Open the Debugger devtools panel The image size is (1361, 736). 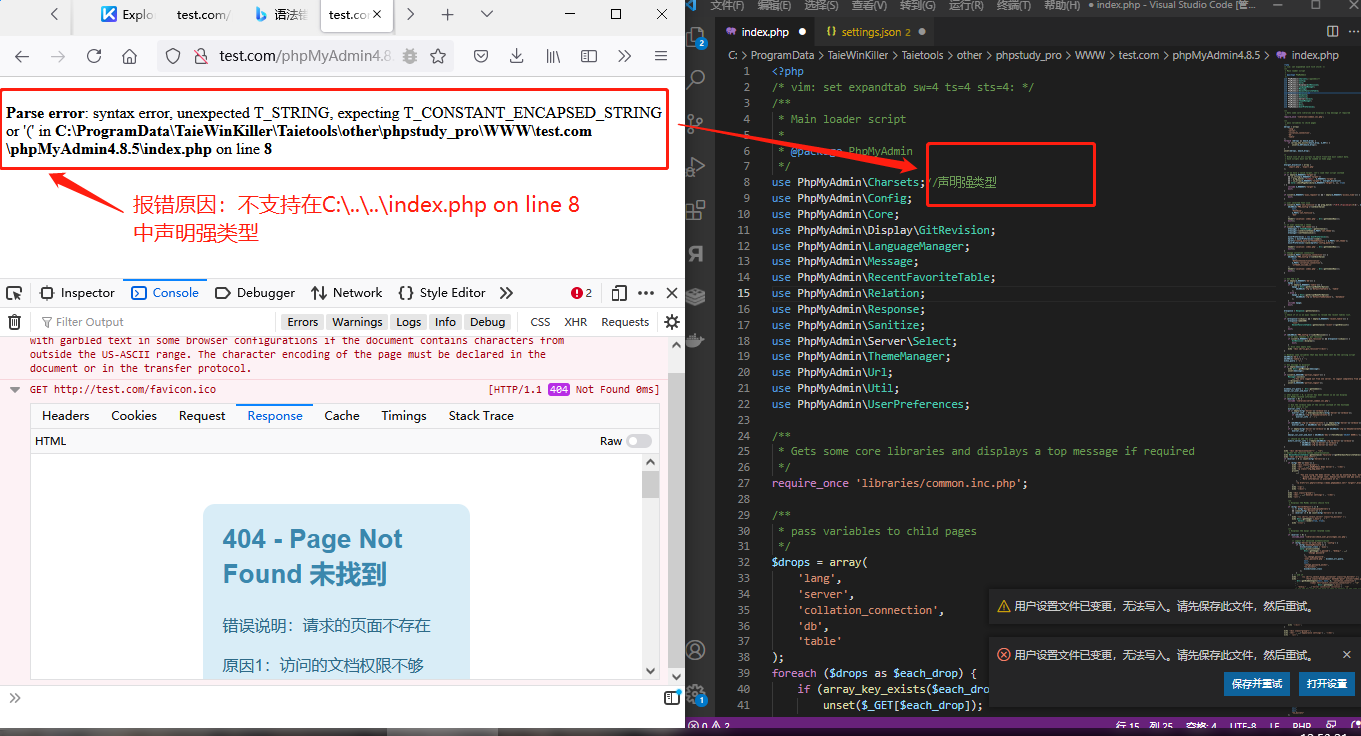(255, 293)
